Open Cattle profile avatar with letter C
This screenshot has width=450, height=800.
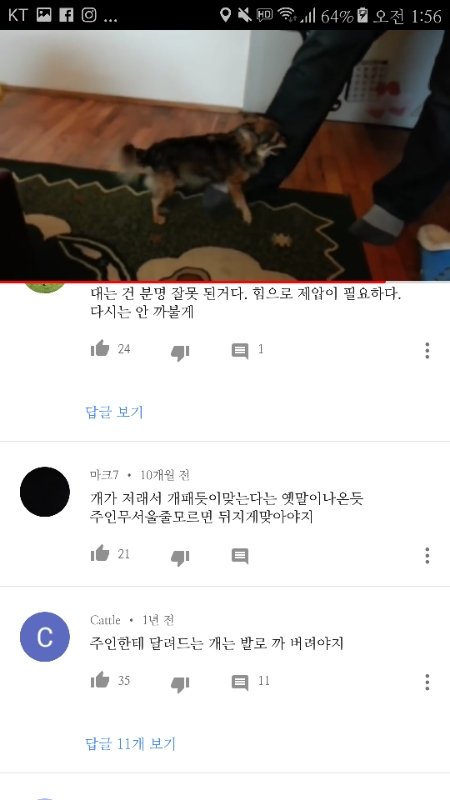[x=45, y=637]
